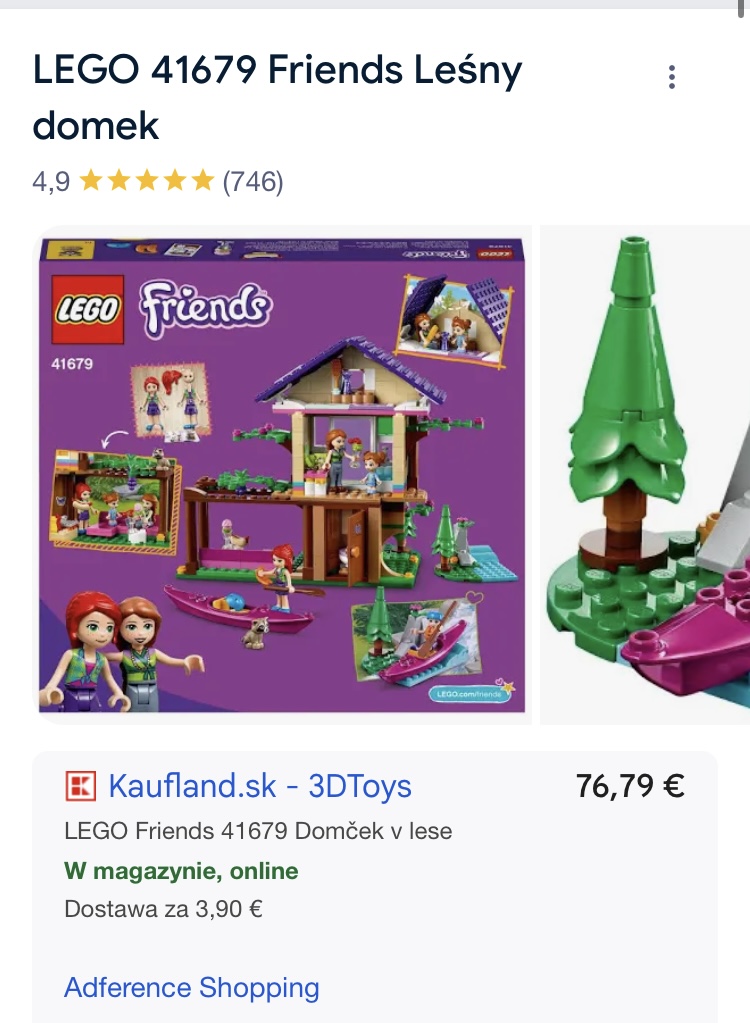The height and width of the screenshot is (1023, 750).
Task: Open the three-dot more options menu
Action: [x=672, y=77]
